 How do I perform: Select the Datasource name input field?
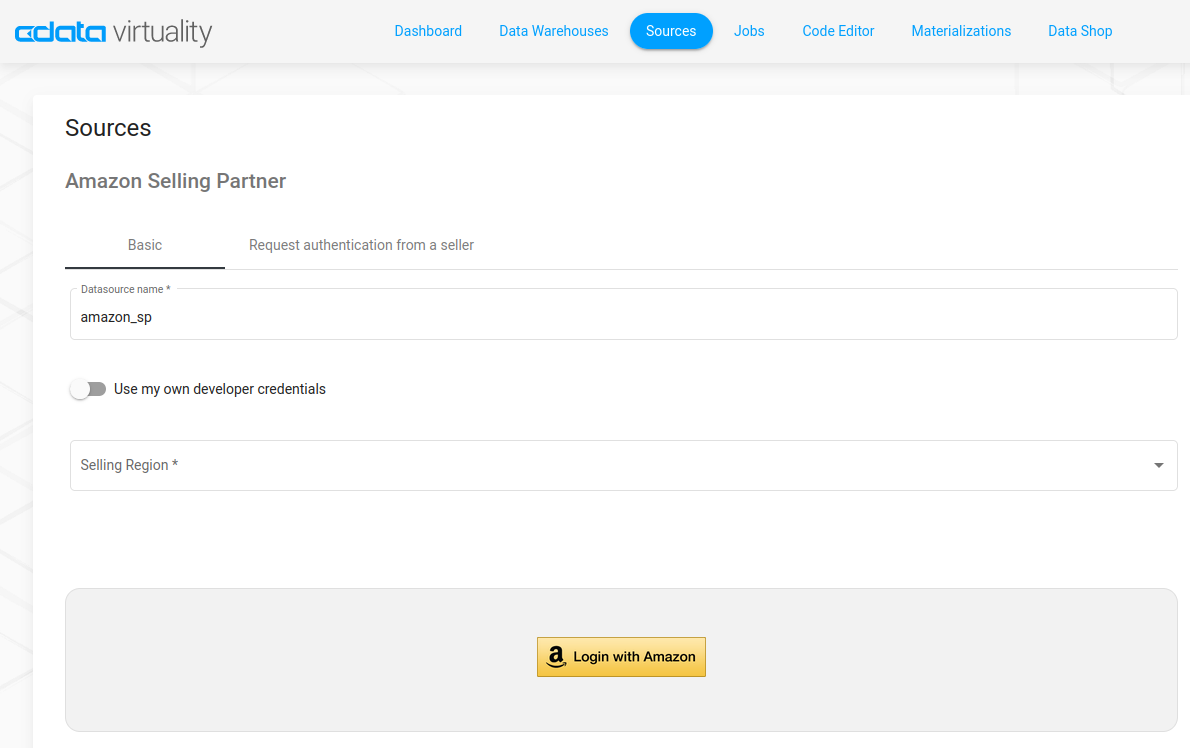coord(622,313)
